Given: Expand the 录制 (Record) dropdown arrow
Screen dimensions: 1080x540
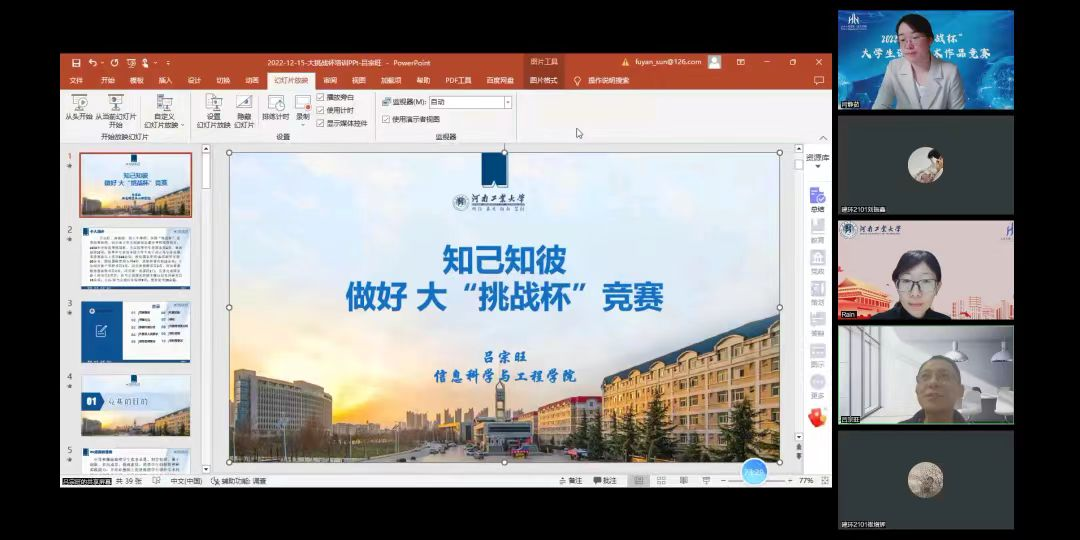Looking at the screenshot, I should [x=303, y=125].
